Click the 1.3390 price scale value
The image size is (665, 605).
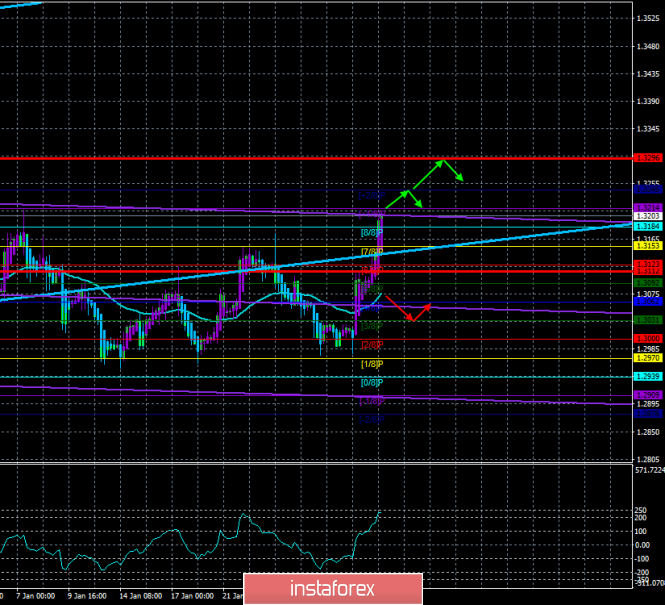[x=648, y=101]
